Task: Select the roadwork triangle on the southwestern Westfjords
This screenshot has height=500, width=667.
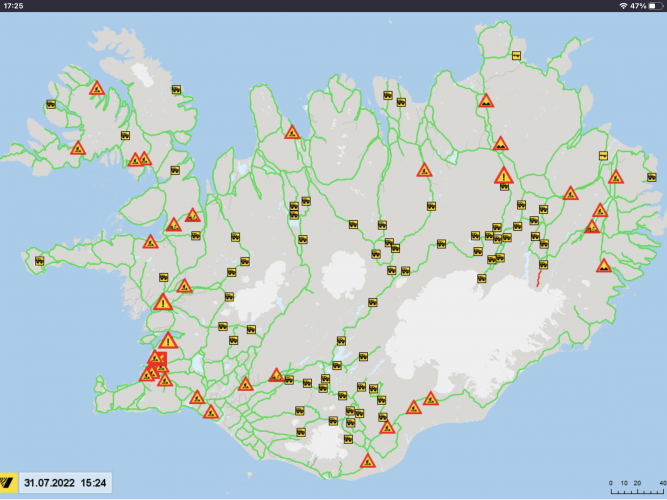Action: click(78, 149)
